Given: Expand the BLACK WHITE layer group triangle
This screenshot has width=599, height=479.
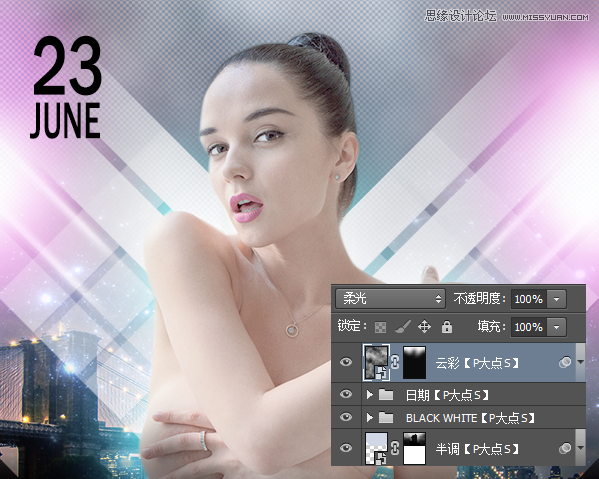Looking at the screenshot, I should 369,418.
